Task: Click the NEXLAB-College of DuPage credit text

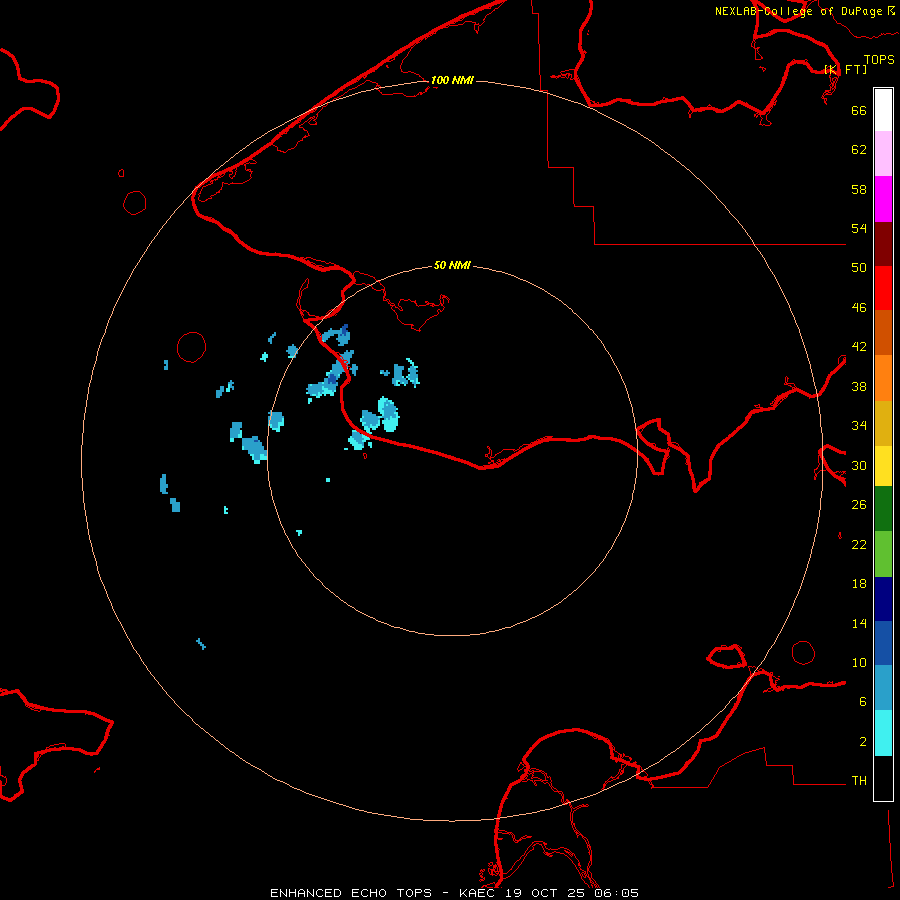Action: (804, 11)
